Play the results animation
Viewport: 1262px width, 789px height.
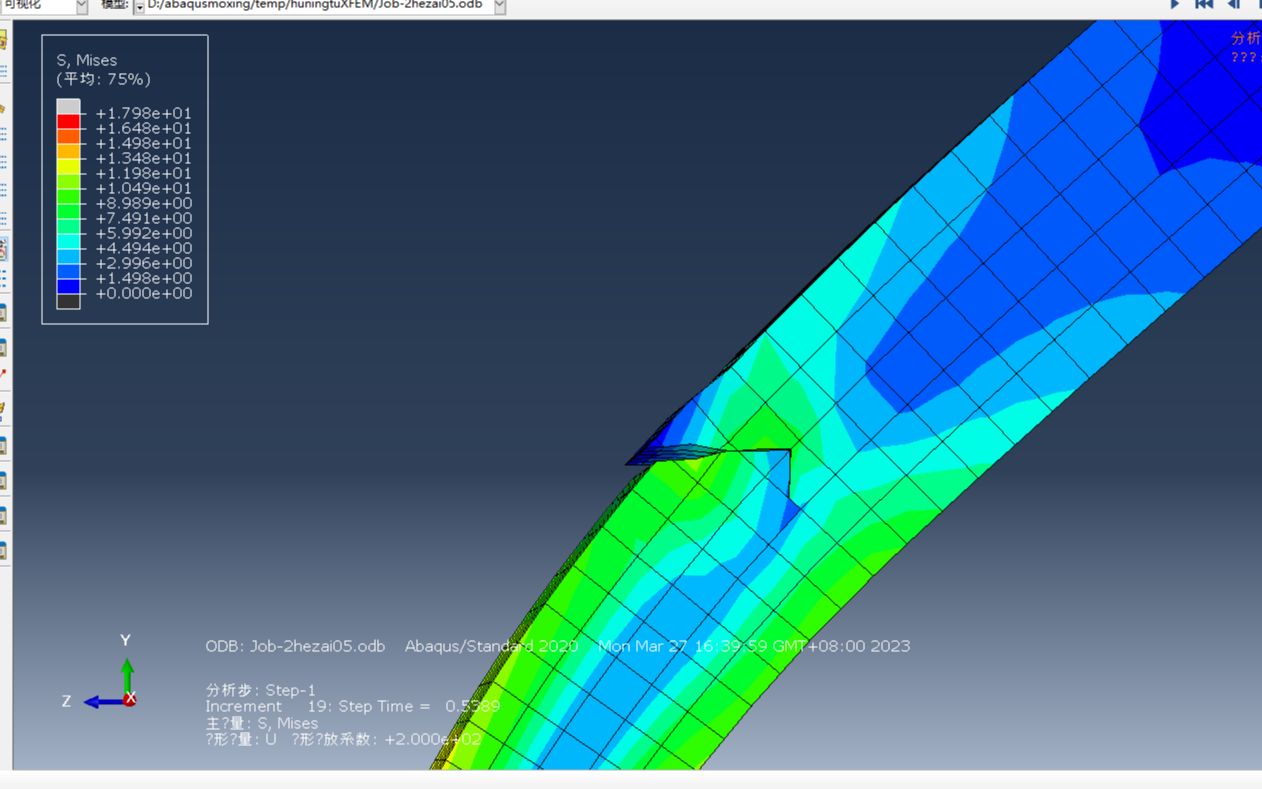(x=1175, y=6)
